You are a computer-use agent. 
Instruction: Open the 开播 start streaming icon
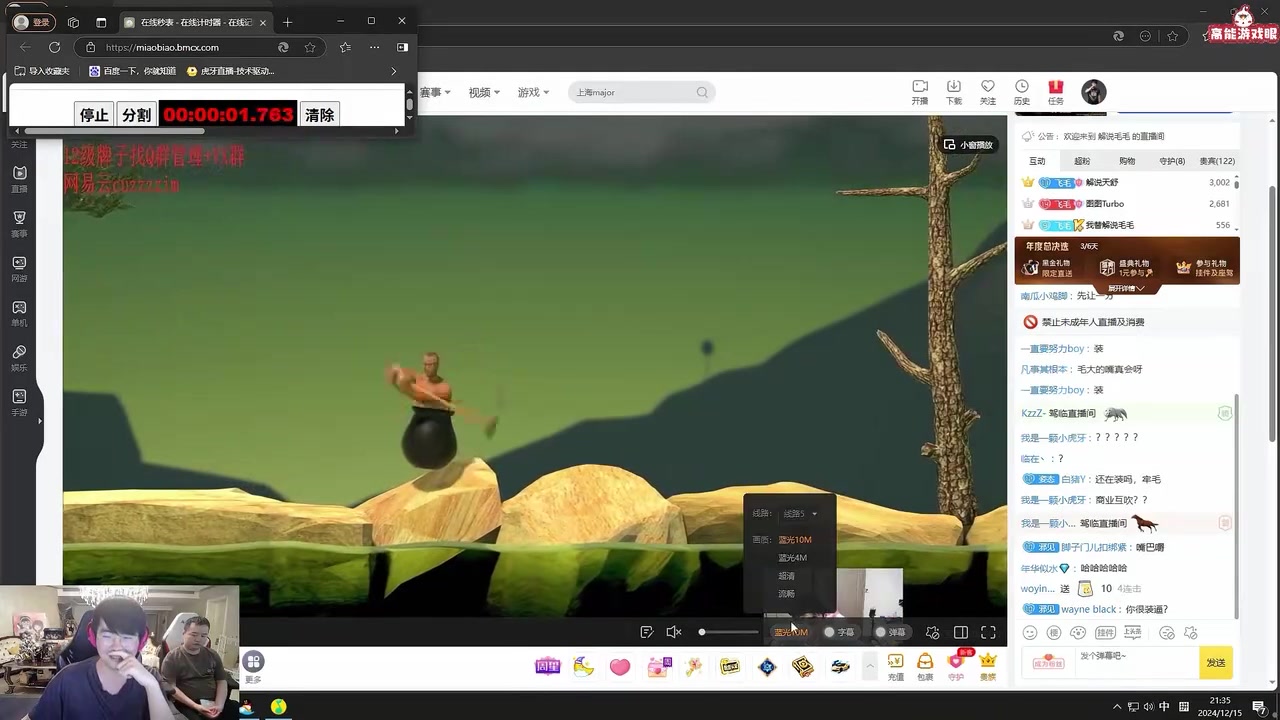920,92
